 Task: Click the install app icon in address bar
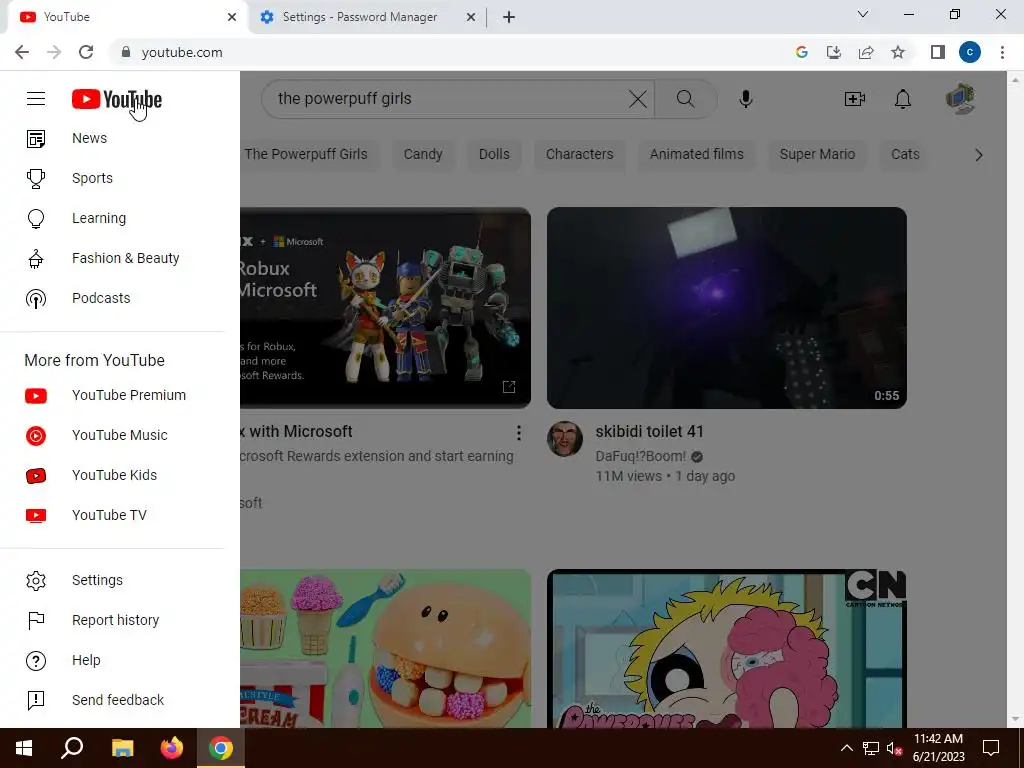click(834, 52)
